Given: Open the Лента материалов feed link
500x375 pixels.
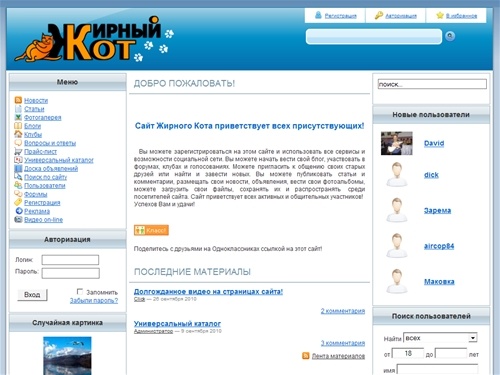Looking at the screenshot, I should pyautogui.click(x=338, y=356).
